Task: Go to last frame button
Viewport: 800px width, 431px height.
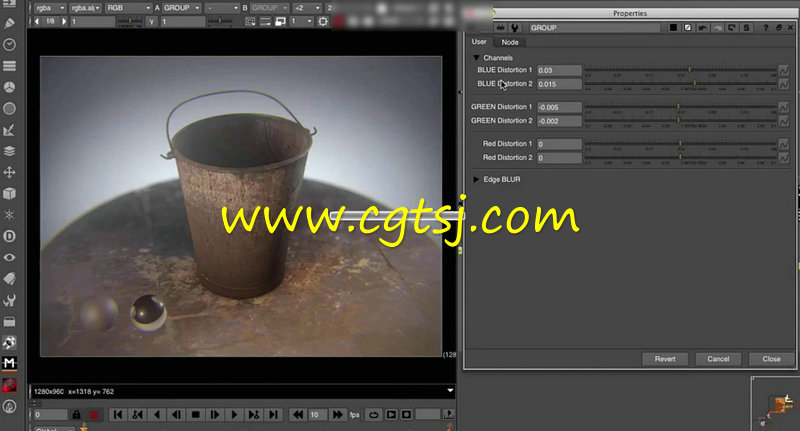Action: pyautogui.click(x=273, y=415)
